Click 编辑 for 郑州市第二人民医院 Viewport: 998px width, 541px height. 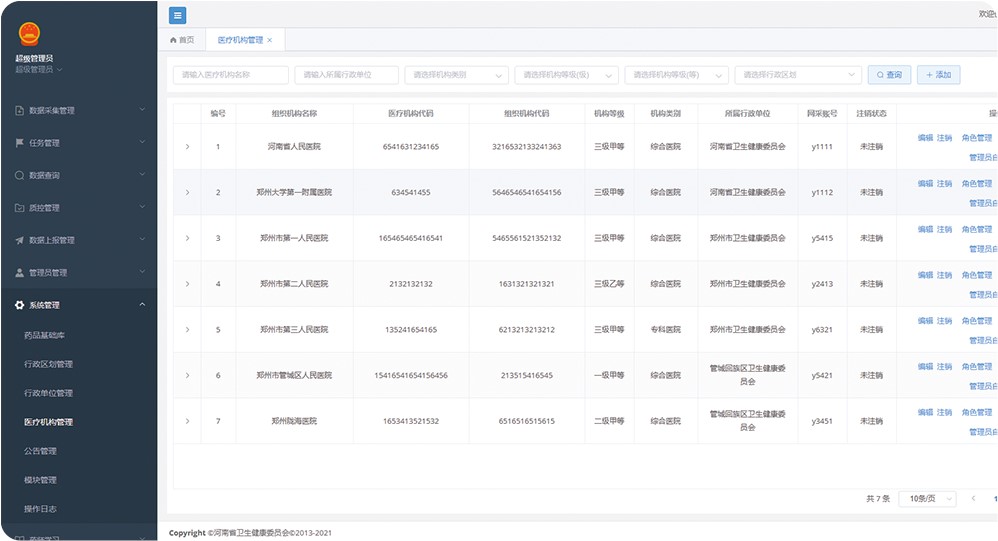click(925, 275)
